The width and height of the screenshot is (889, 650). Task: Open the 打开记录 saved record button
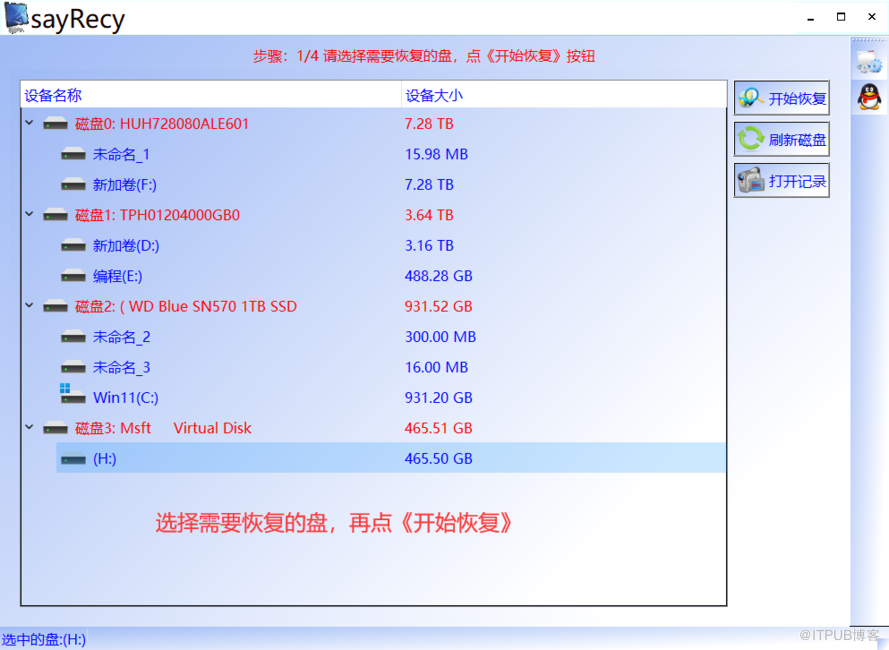[x=781, y=180]
